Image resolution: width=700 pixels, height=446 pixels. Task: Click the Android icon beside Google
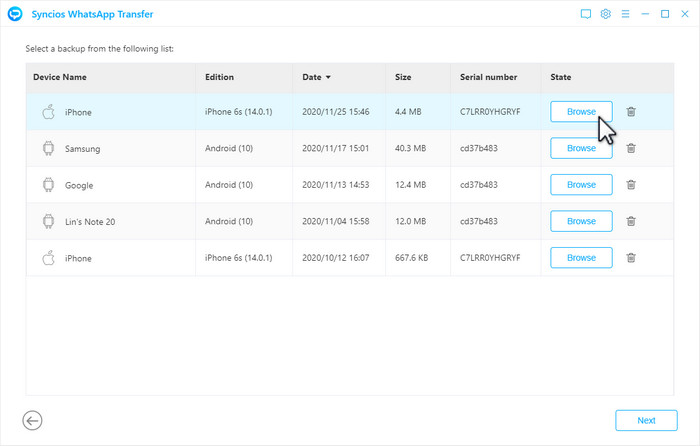tap(48, 184)
